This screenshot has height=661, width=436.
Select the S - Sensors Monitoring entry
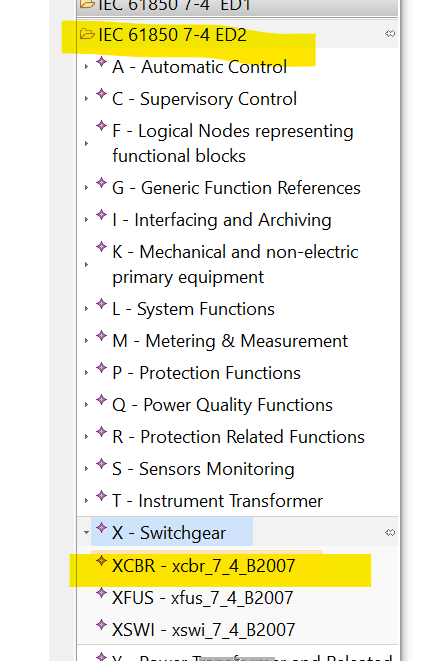[203, 469]
